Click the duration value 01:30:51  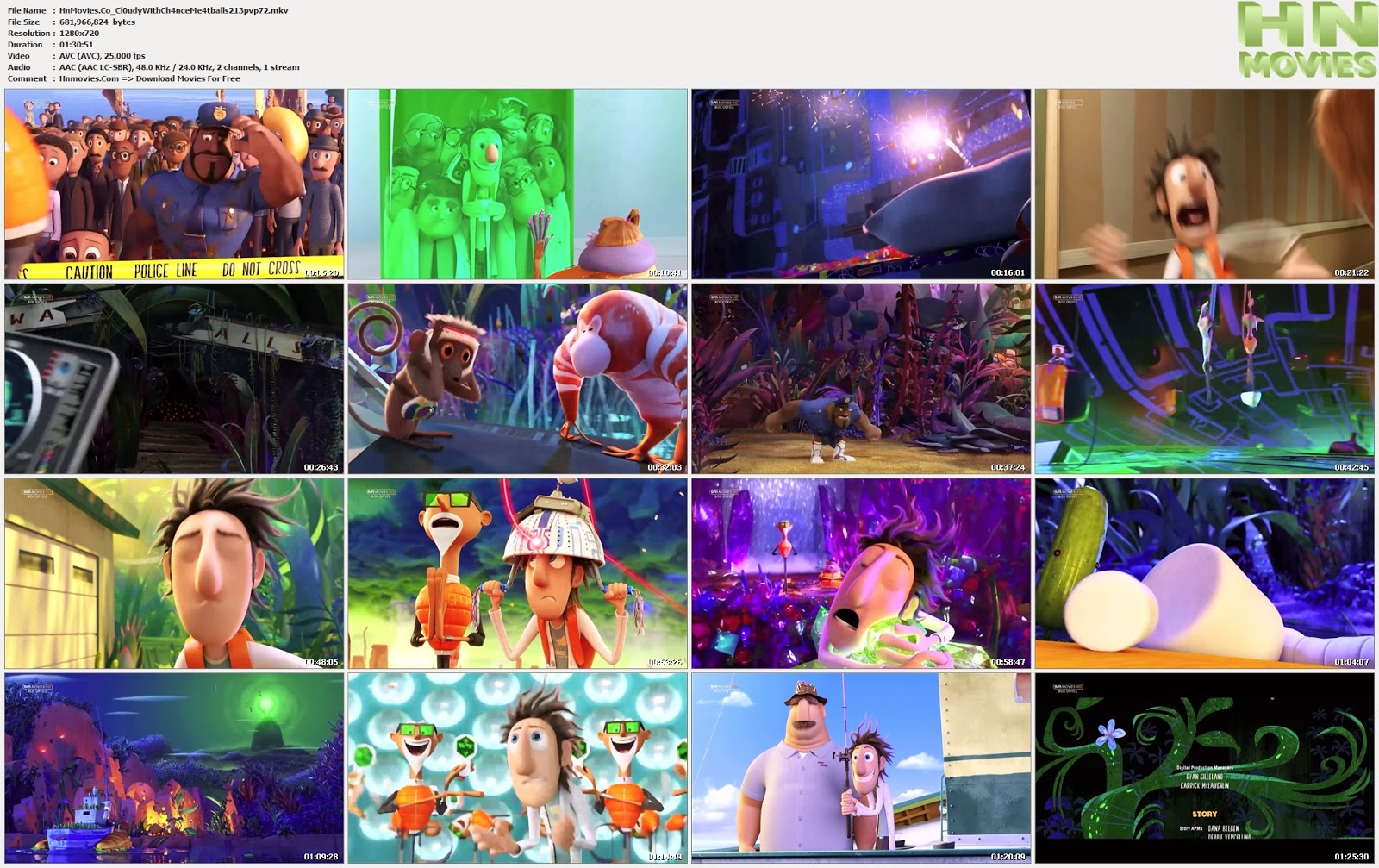point(77,44)
